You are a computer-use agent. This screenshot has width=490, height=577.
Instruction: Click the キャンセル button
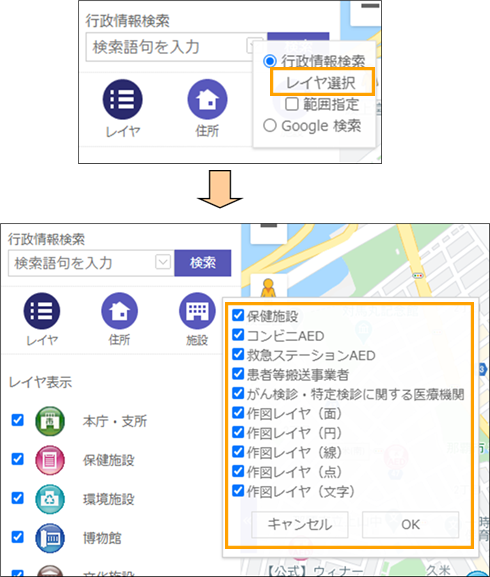click(300, 524)
